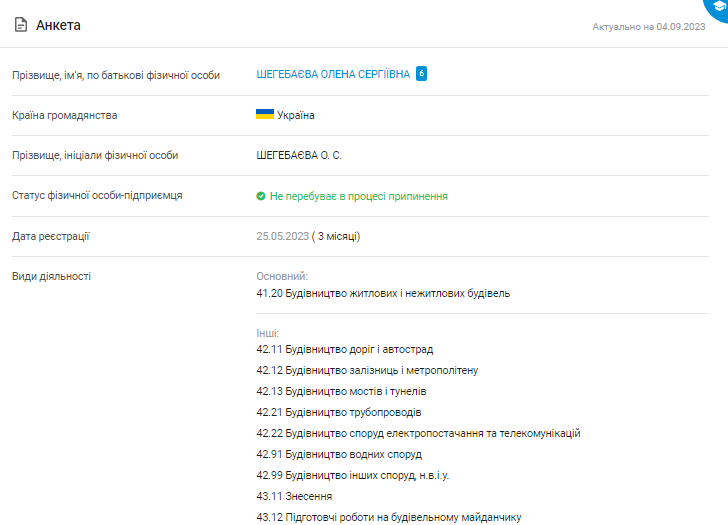The height and width of the screenshot is (525, 728).
Task: Click activity 42.13 Будівництво мостів і тунелів
Action: click(341, 391)
